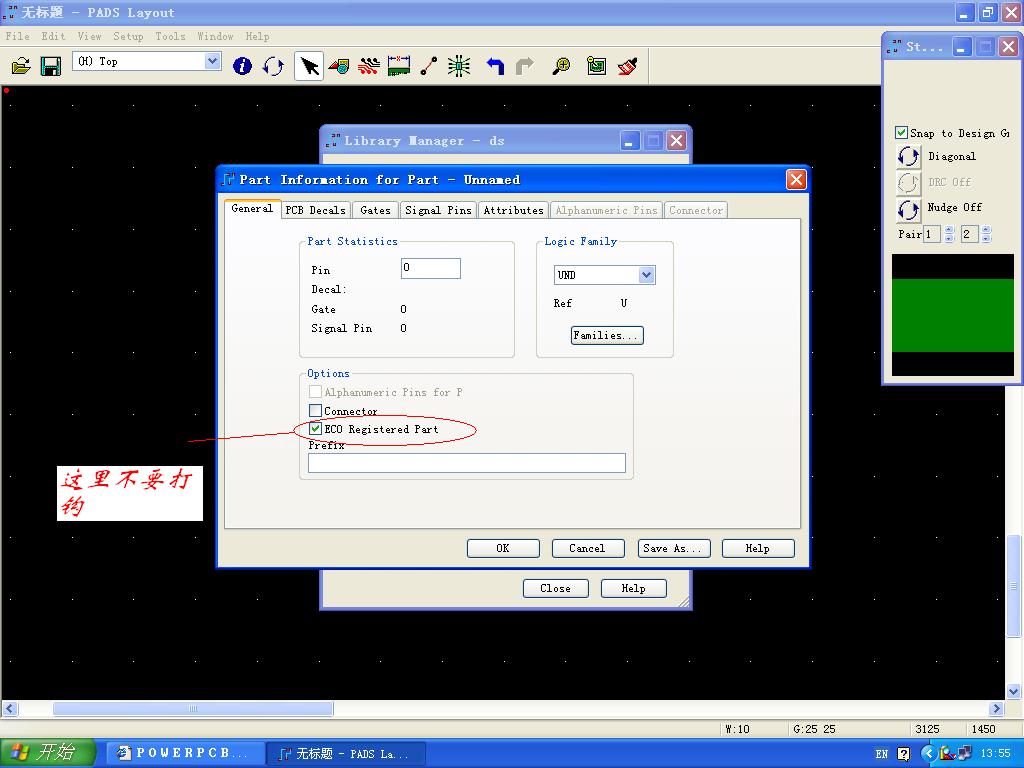Image resolution: width=1024 pixels, height=768 pixels.
Task: Toggle Snap to Design Grid checkbox
Action: 901,133
